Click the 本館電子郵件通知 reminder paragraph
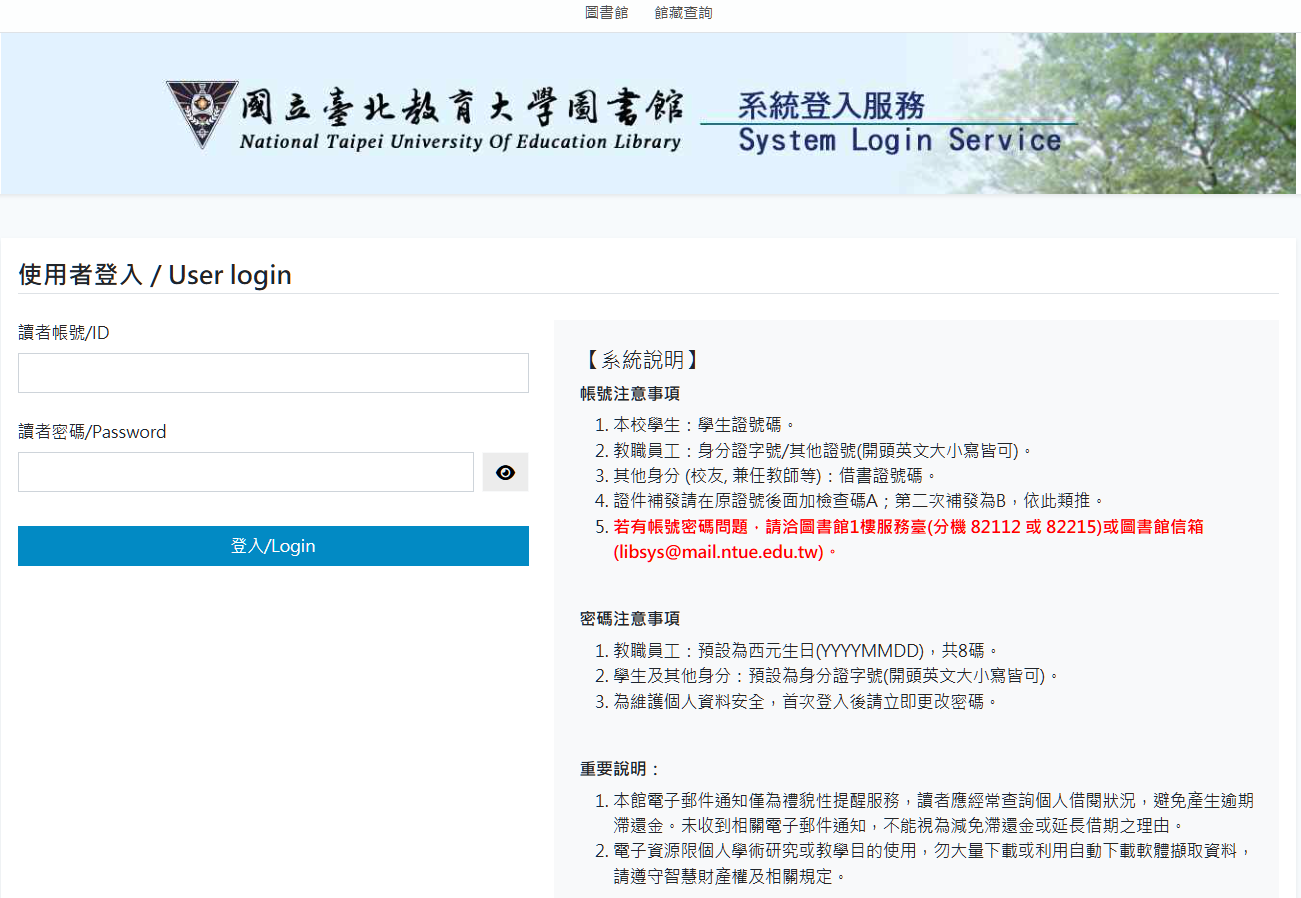Screen dimensions: 1301x898 coord(933,813)
